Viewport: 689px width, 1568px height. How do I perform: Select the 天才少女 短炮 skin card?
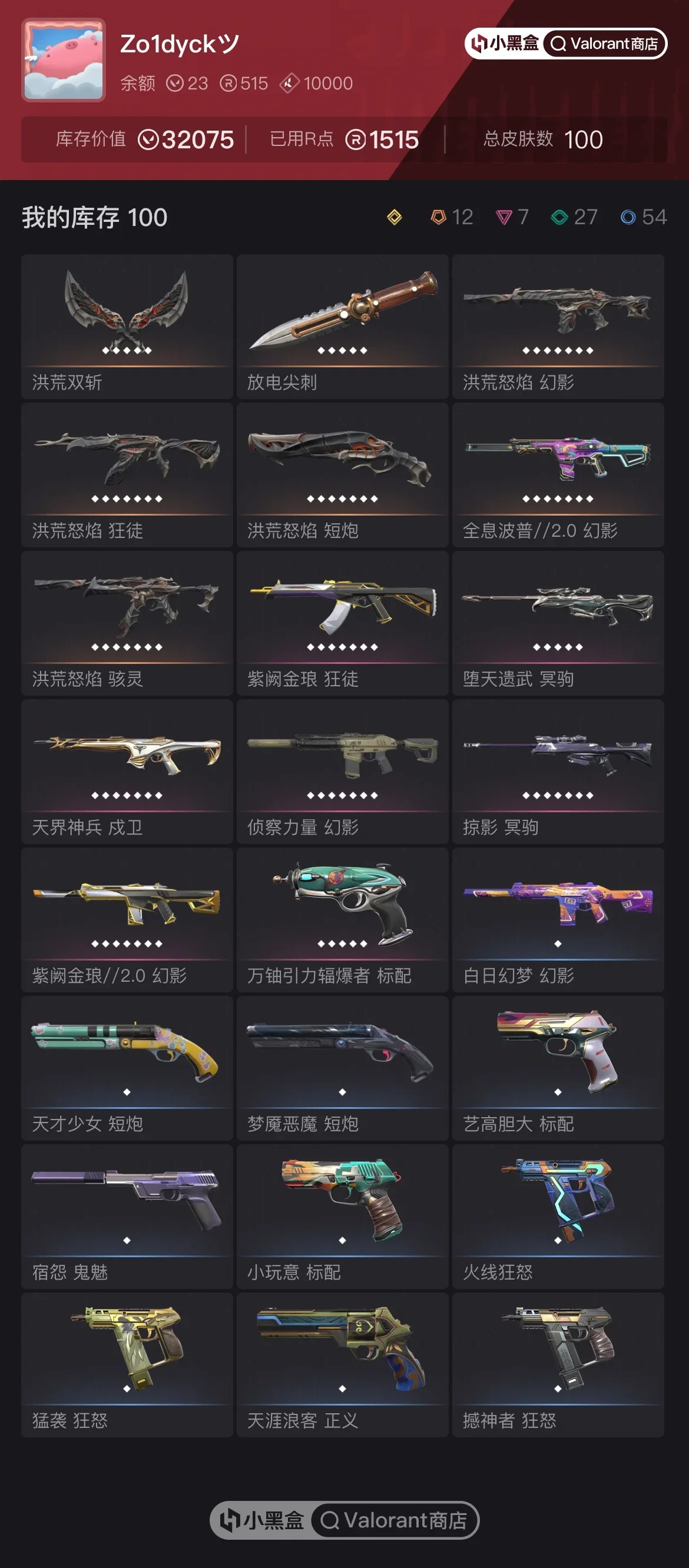[127, 1068]
